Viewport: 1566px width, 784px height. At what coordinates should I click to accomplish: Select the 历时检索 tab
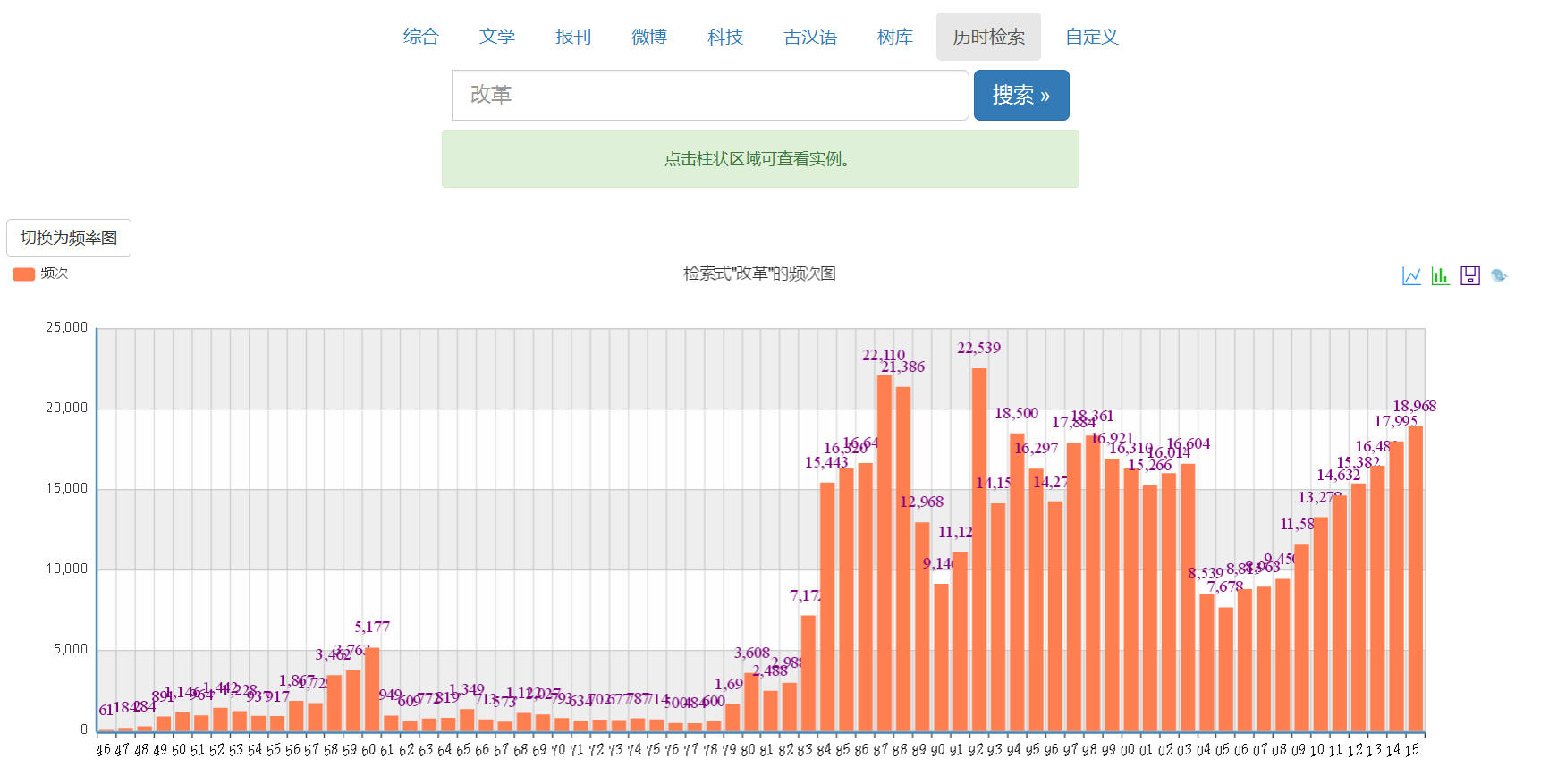(988, 37)
